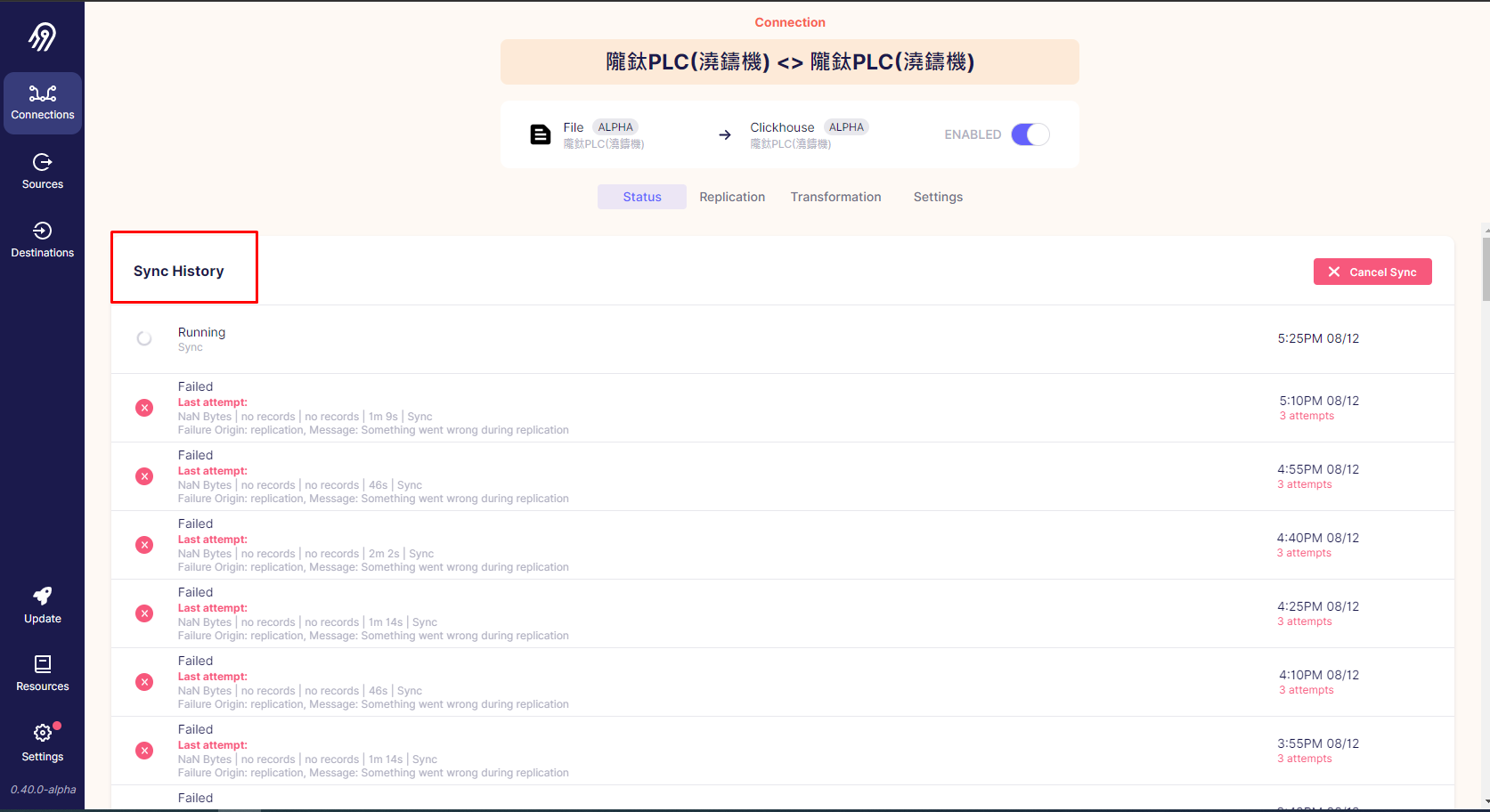Click 'Last attempt:' in 5:10PM failed row
Image resolution: width=1490 pixels, height=812 pixels.
213,402
